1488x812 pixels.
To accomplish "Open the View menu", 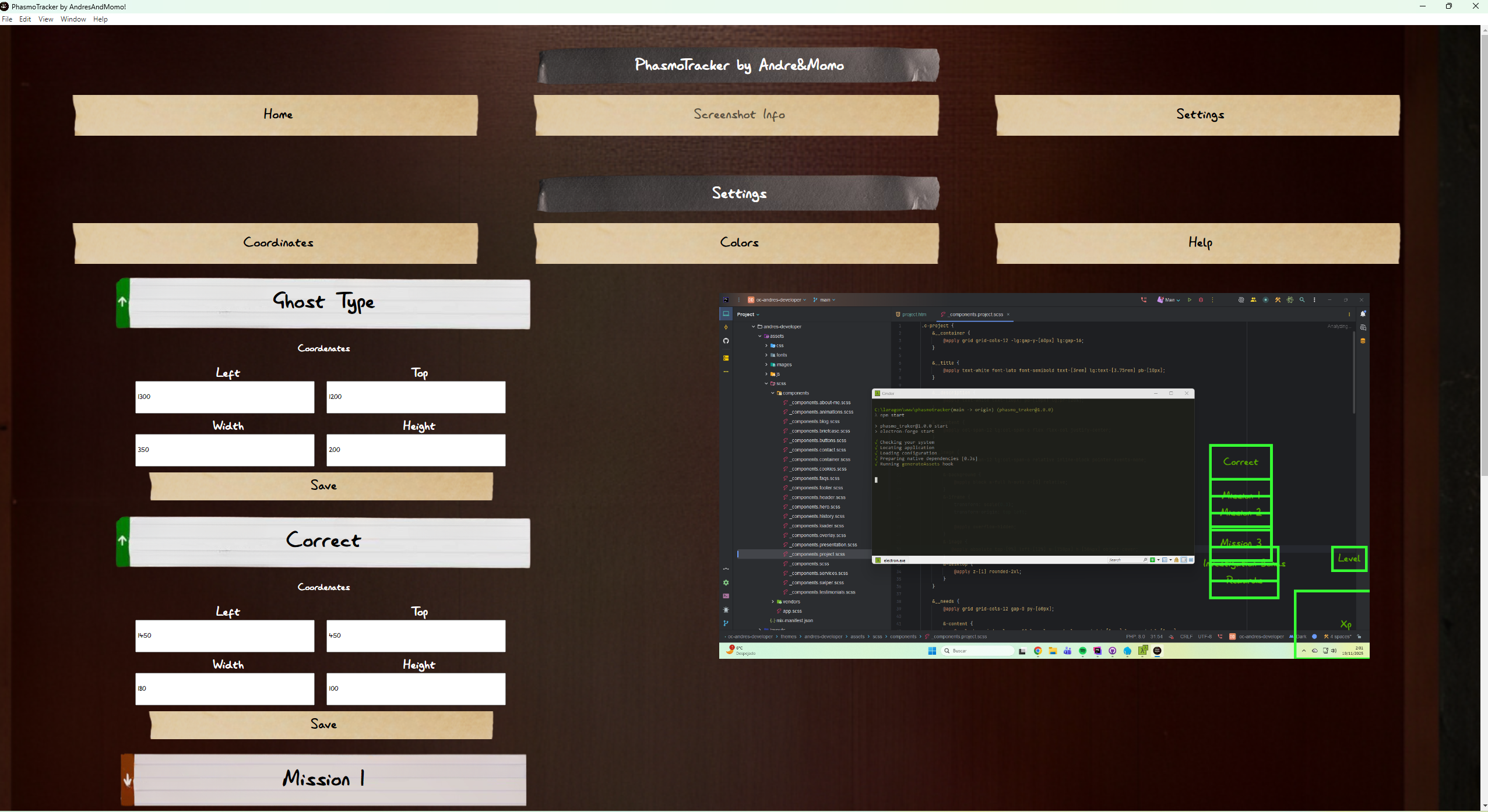I will click(45, 19).
